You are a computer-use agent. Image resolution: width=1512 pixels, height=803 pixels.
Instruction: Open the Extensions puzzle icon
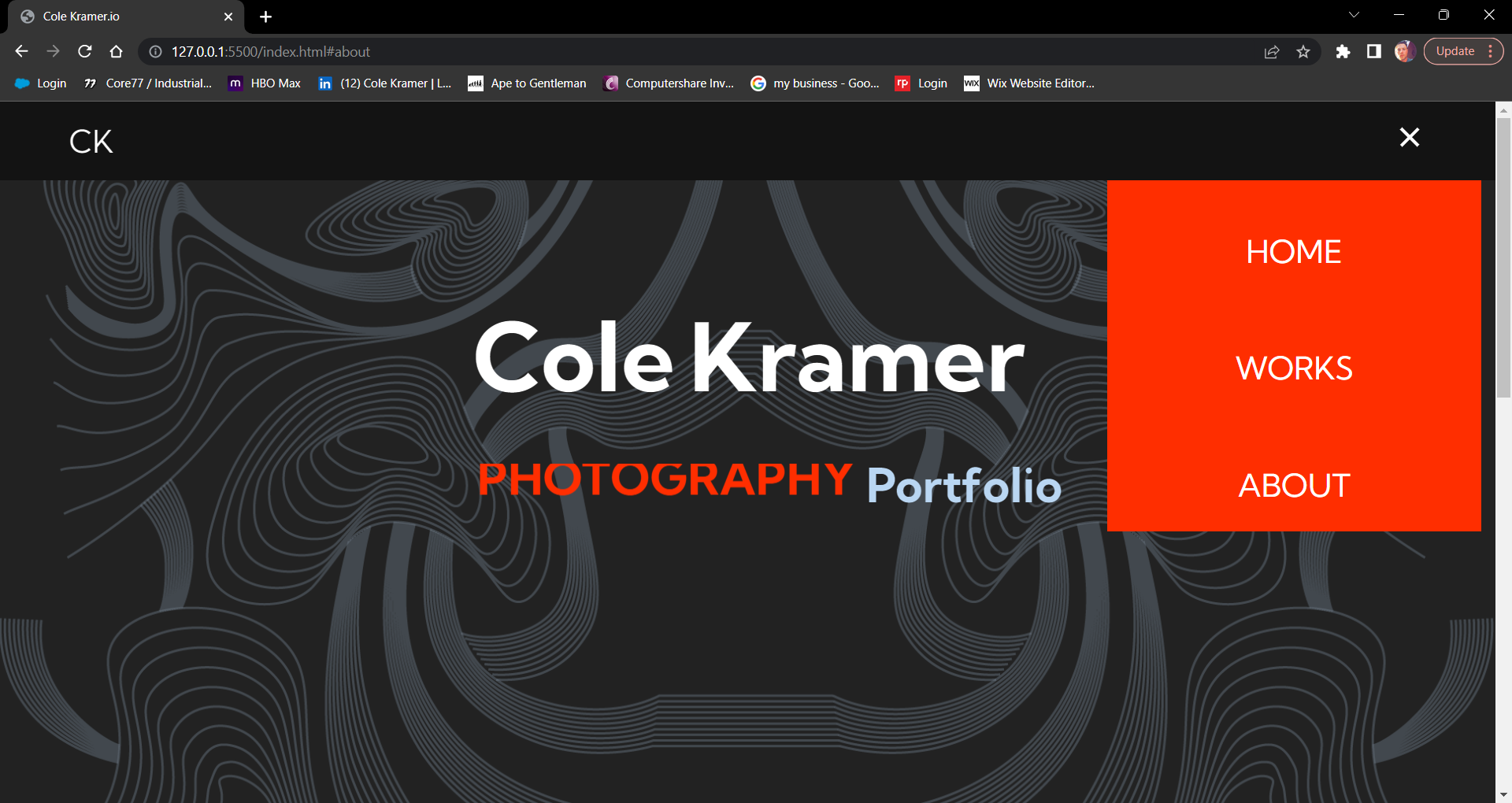[x=1343, y=51]
